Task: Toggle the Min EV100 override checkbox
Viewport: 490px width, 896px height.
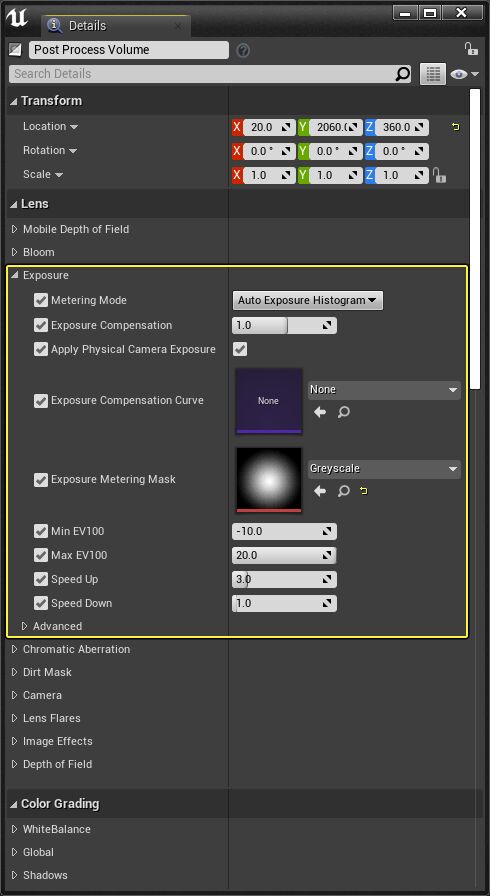Action: [41, 531]
